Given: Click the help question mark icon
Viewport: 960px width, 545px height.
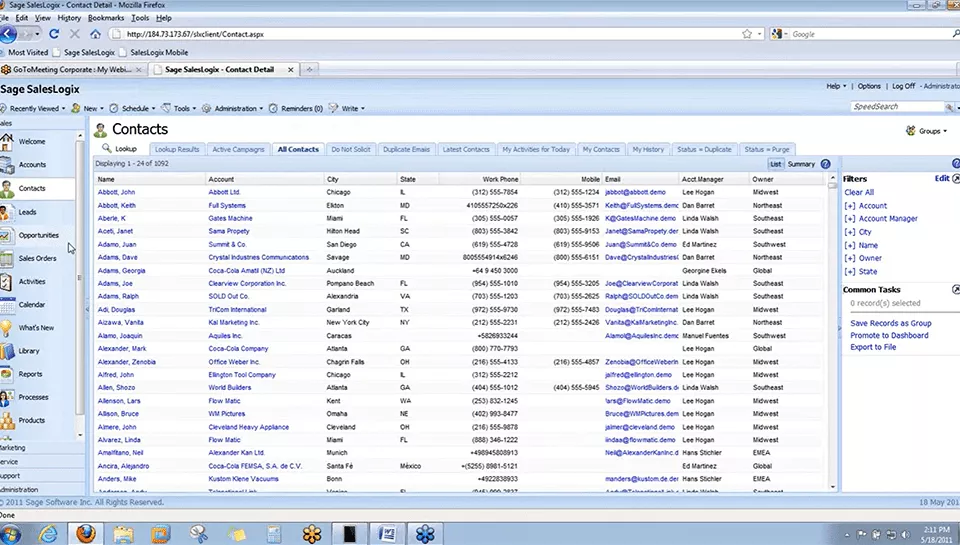Looking at the screenshot, I should pyautogui.click(x=825, y=164).
